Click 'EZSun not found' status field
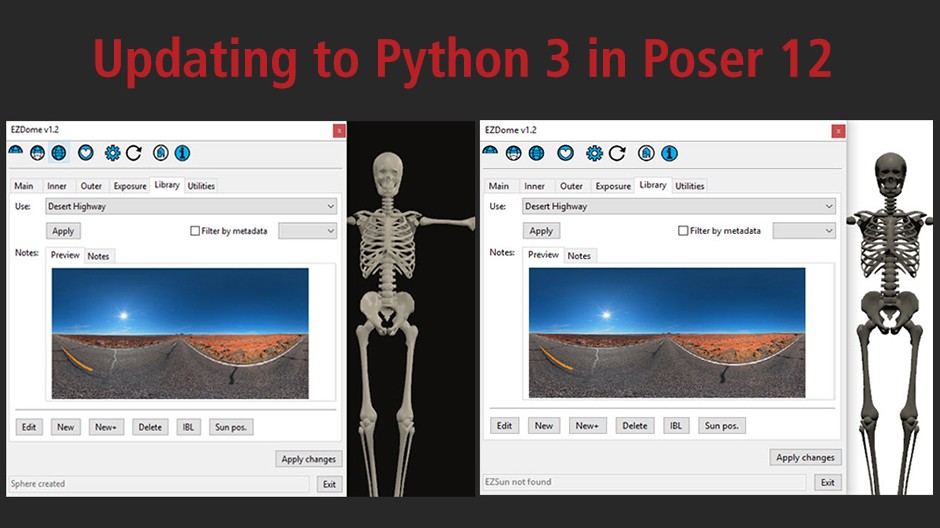This screenshot has height=528, width=940. pos(644,482)
